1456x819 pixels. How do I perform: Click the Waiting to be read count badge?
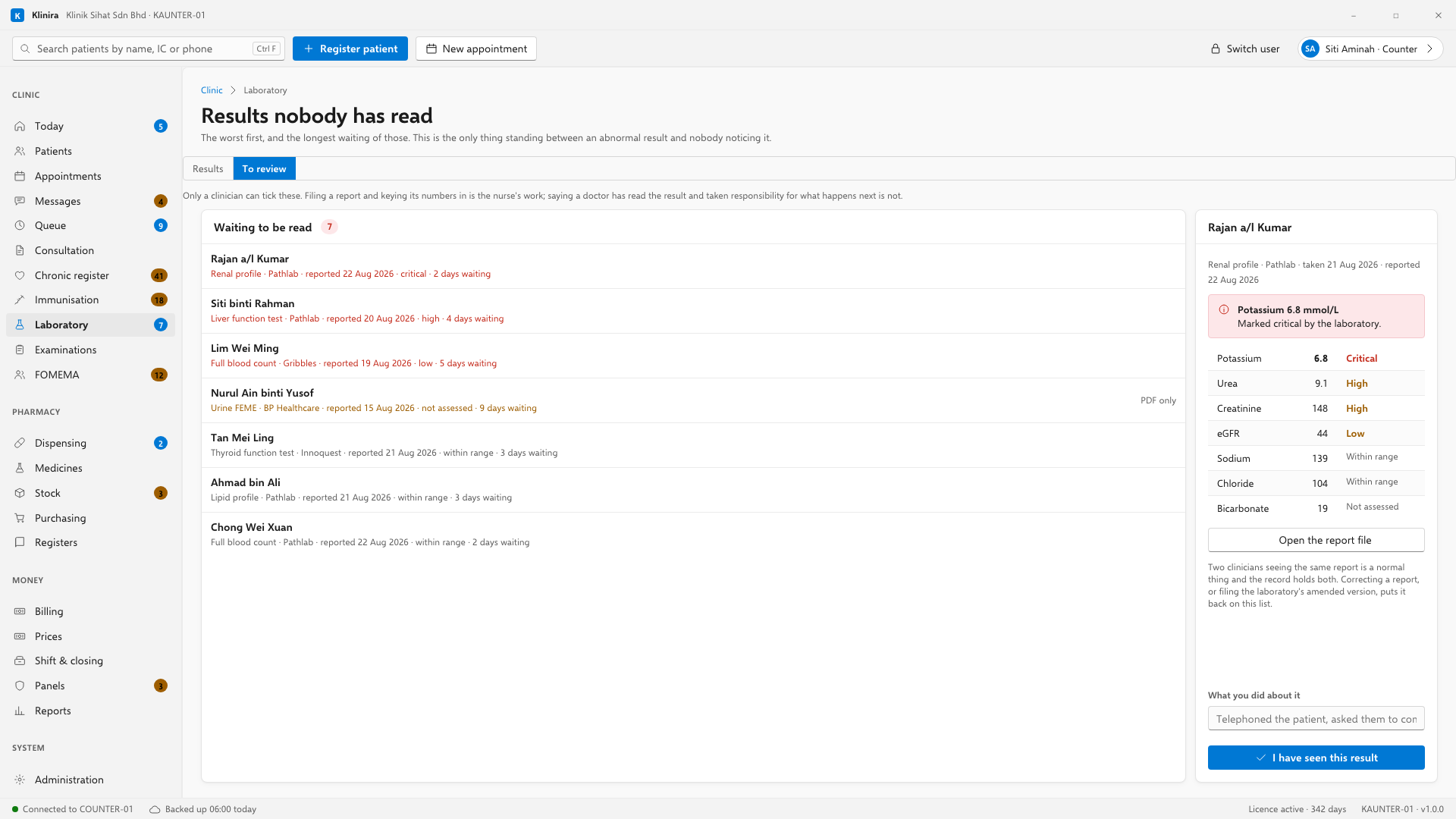tap(329, 227)
